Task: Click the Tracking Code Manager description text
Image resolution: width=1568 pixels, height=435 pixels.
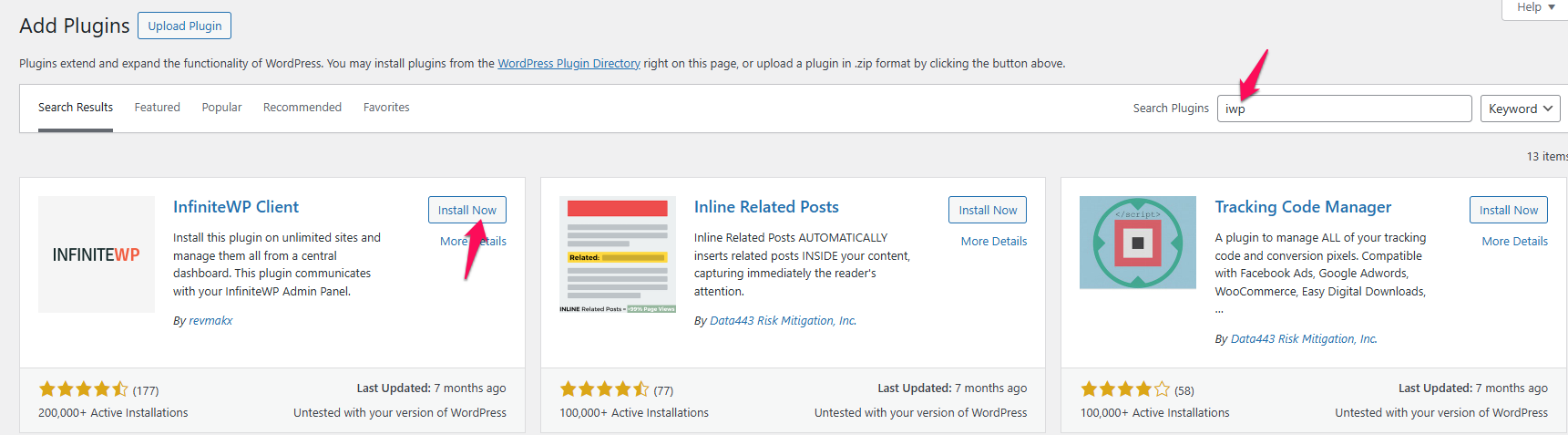Action: pos(1320,273)
